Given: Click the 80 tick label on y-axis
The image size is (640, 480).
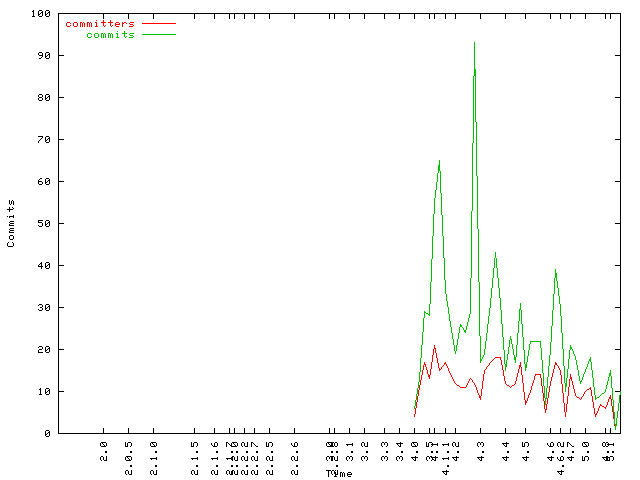Looking at the screenshot, I should click(x=44, y=97).
